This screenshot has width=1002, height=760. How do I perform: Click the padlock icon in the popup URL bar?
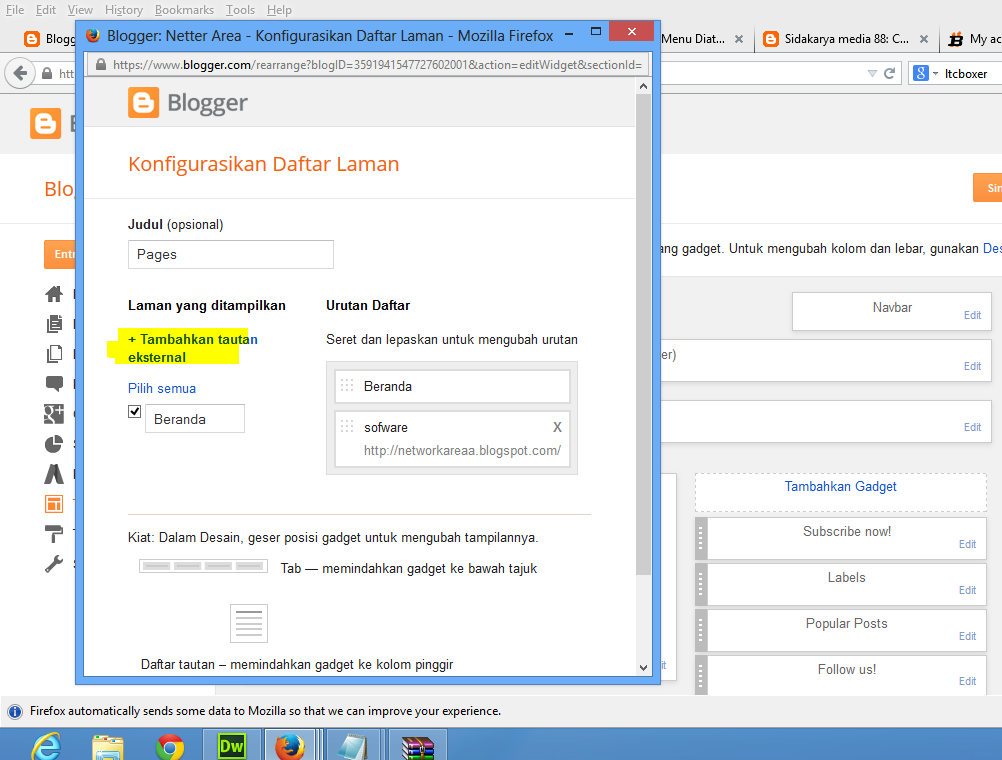click(100, 65)
